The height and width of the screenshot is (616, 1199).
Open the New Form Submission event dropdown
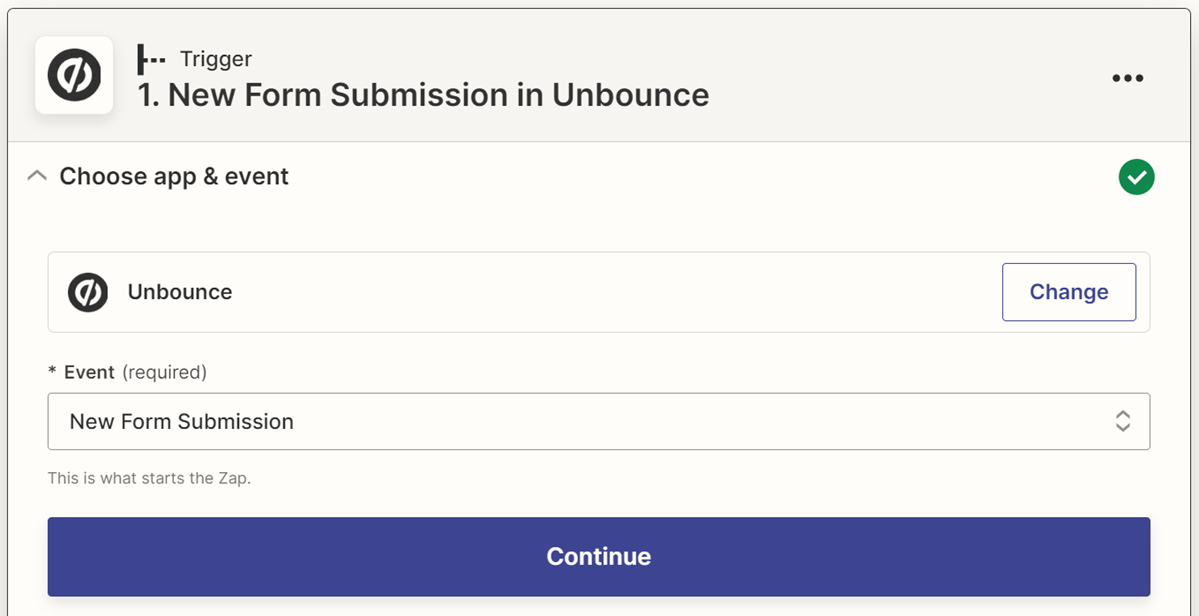(x=580, y=421)
